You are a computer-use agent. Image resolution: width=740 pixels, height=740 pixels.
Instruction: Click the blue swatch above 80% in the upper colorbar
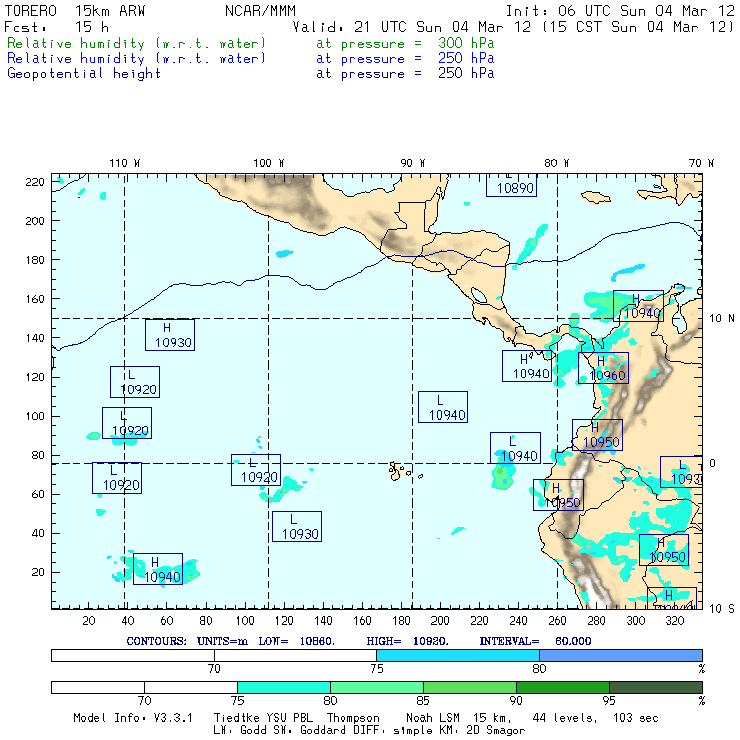621,655
